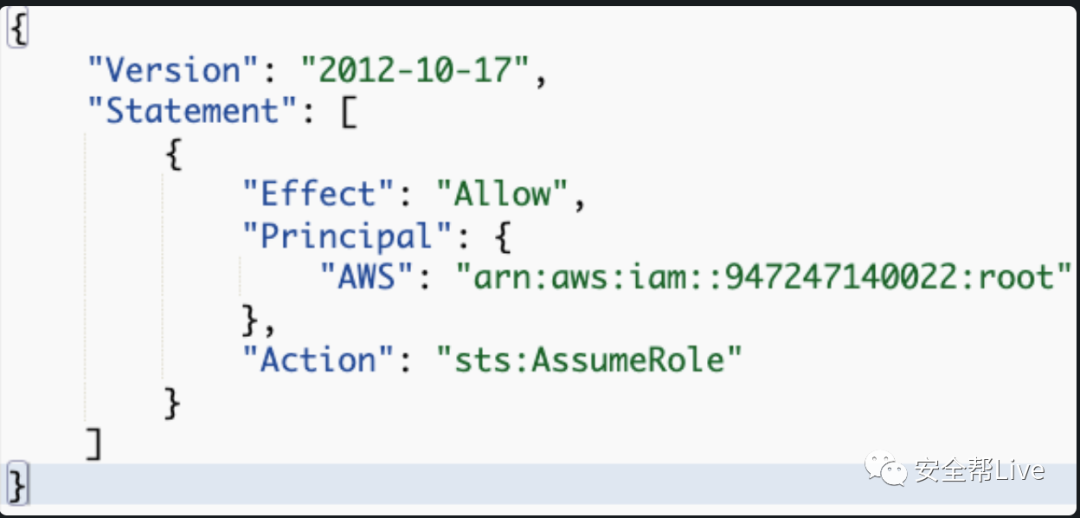This screenshot has height=518, width=1080.
Task: Click the Statement opening square bracket
Action: click(x=348, y=113)
